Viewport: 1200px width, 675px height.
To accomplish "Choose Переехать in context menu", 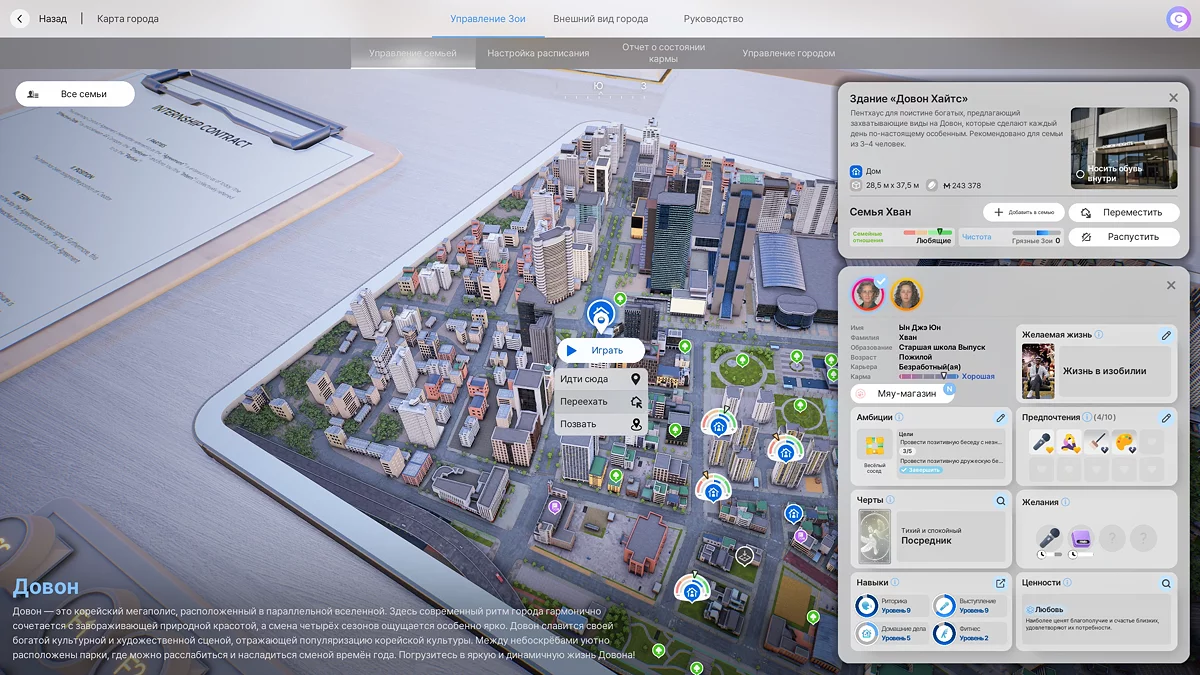I will coord(600,402).
